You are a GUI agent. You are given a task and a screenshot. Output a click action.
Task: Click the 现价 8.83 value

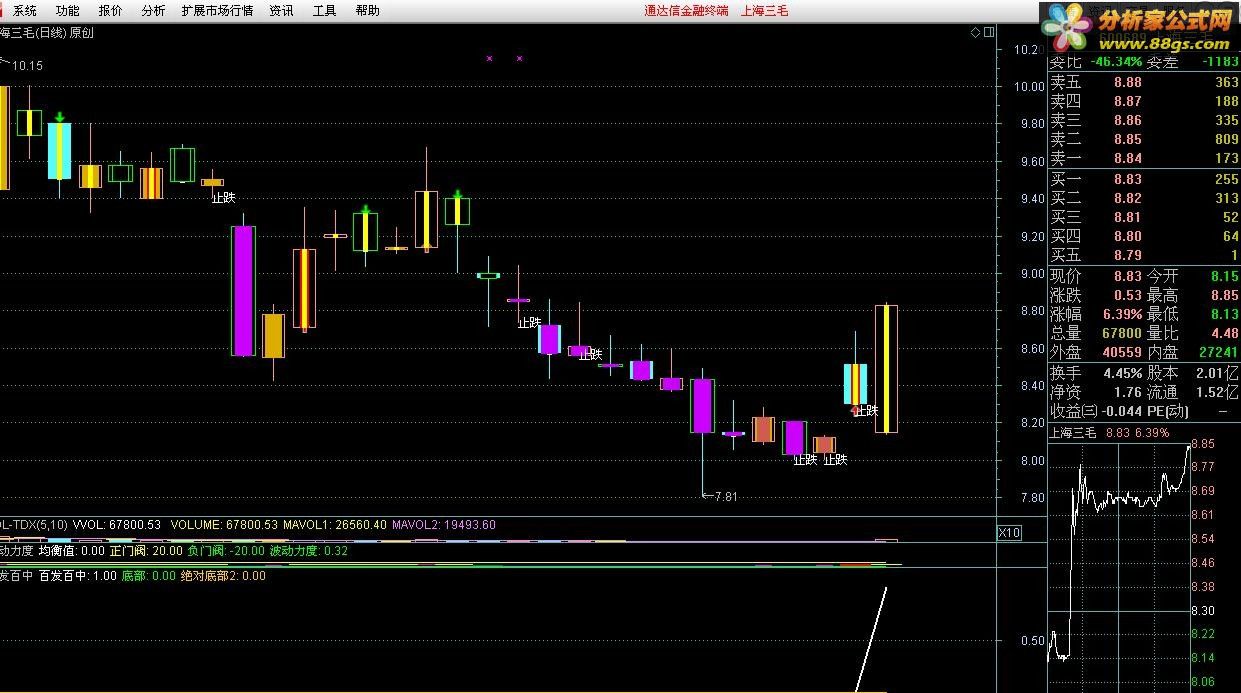[1127, 277]
